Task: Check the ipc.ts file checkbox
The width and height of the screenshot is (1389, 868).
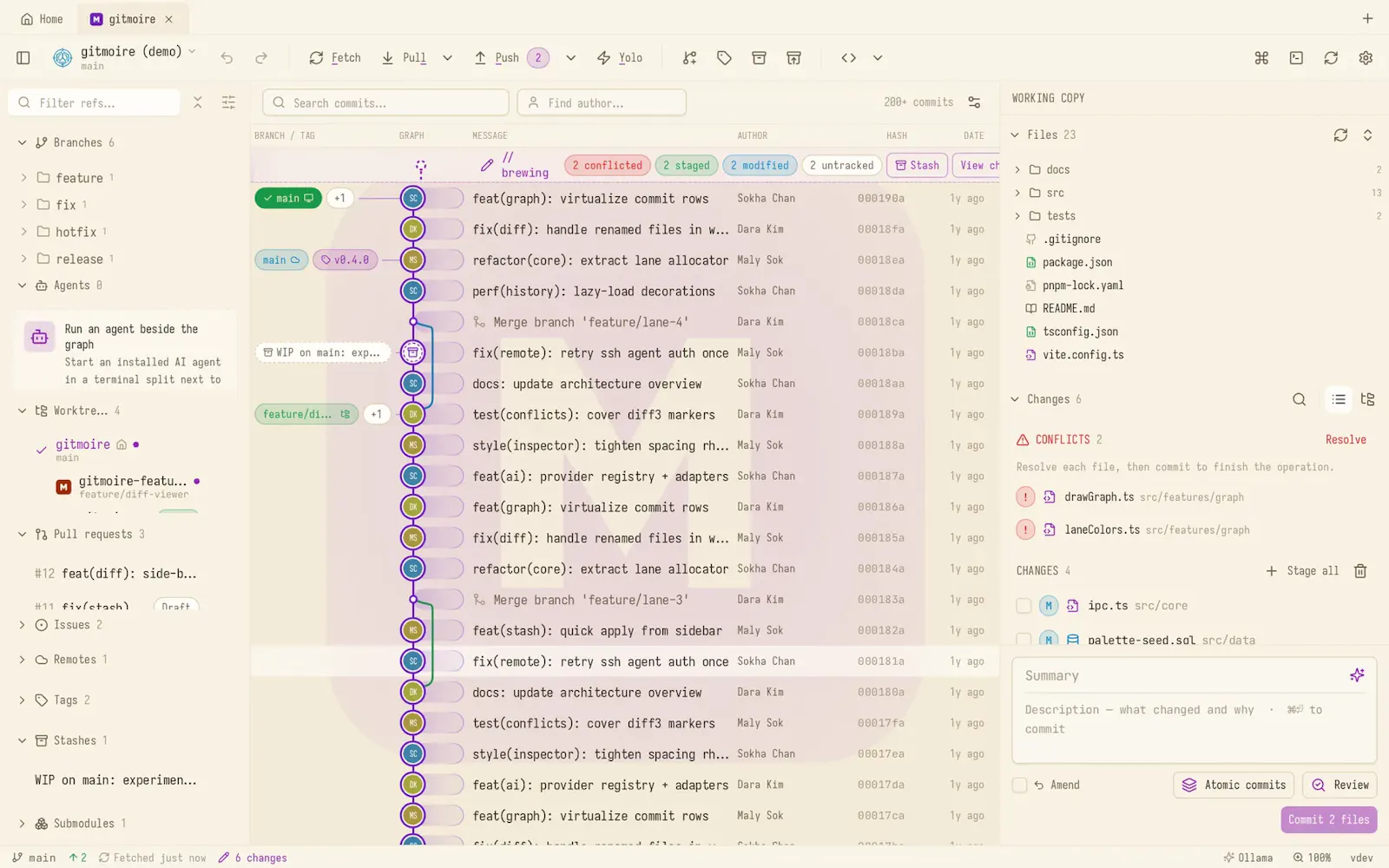Action: 1024,606
